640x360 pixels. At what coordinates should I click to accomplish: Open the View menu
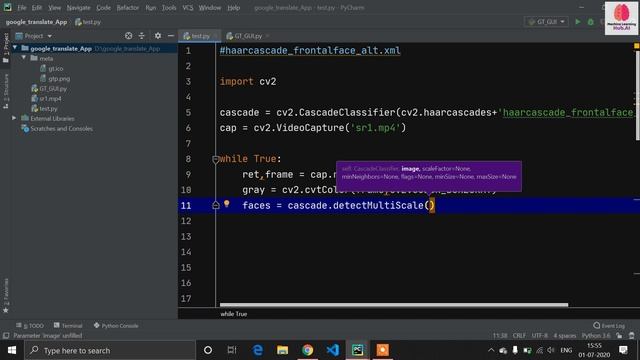point(54,8)
